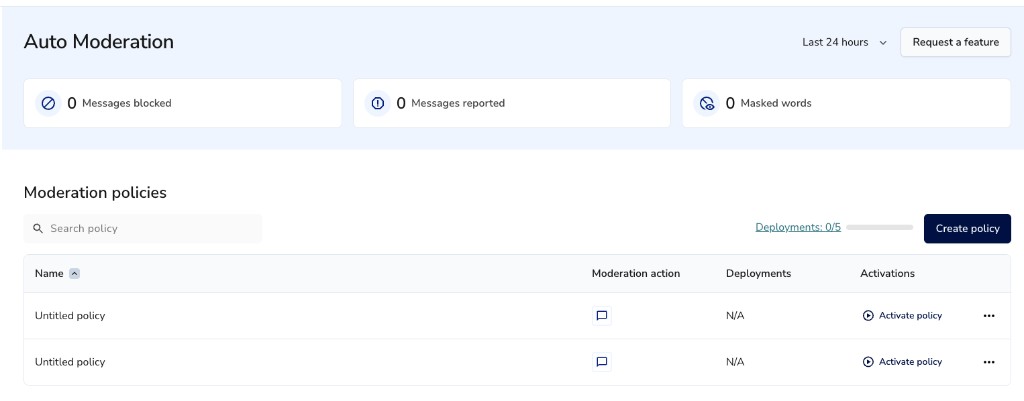1024x401 pixels.
Task: Toggle the Name column sort arrow
Action: (74, 274)
